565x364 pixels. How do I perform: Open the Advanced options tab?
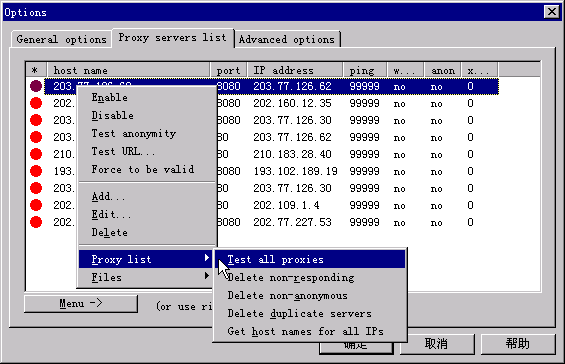point(287,39)
